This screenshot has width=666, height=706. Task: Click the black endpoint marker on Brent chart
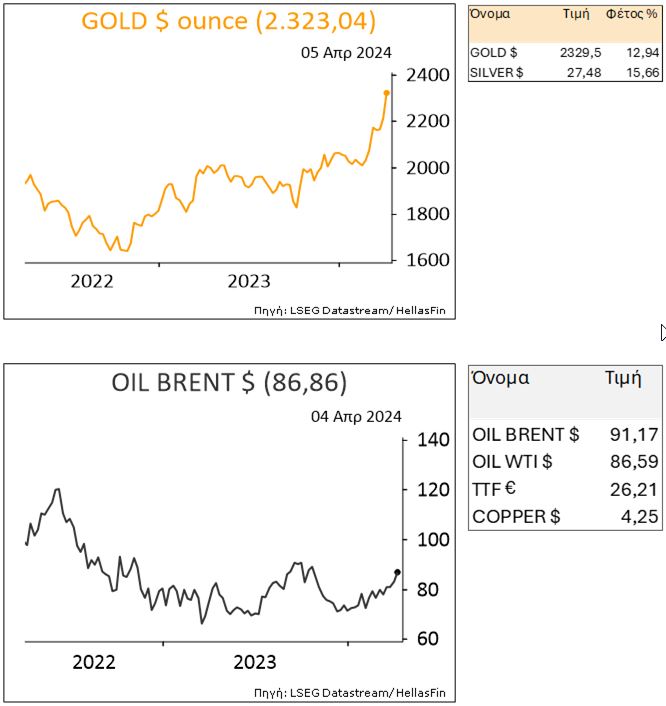click(397, 572)
